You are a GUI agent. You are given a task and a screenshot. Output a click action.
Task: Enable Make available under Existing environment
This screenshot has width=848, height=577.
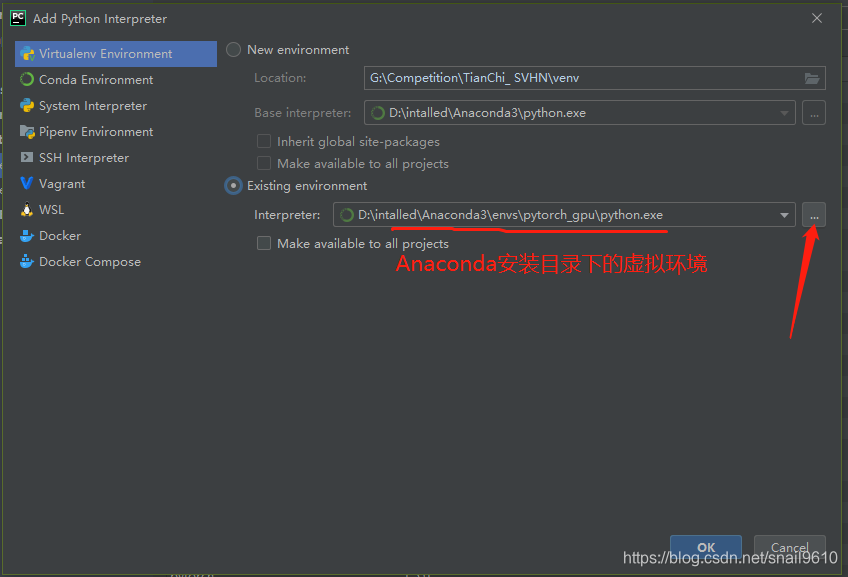tap(264, 243)
